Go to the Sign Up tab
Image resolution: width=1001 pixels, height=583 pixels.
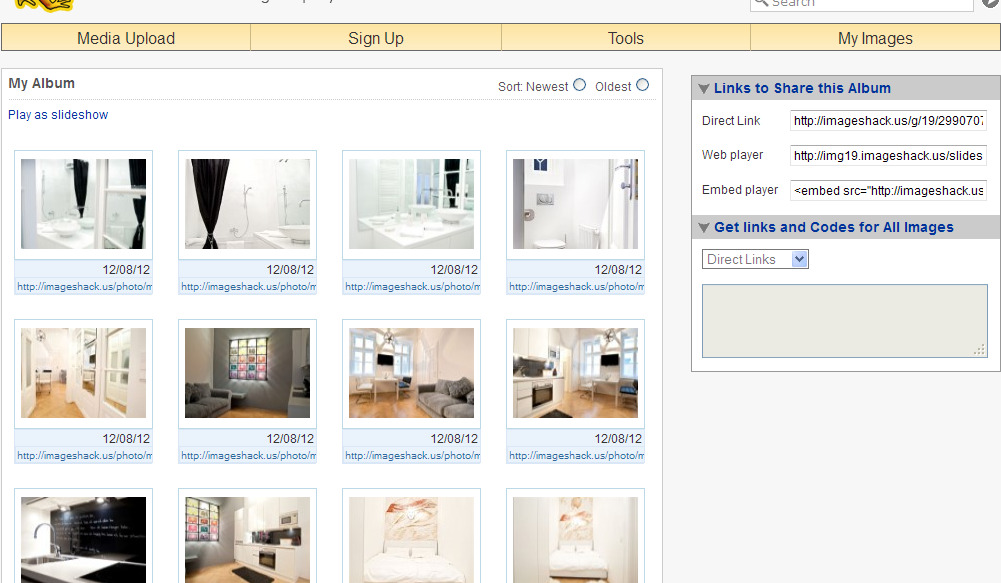[x=375, y=38]
